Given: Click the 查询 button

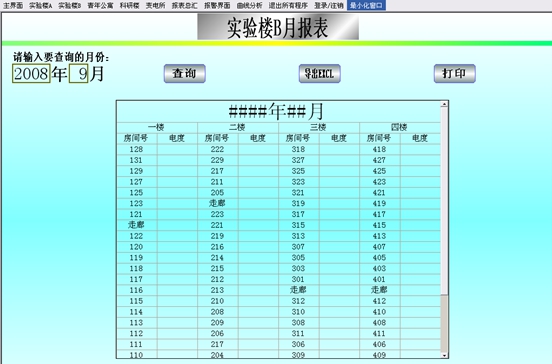Looking at the screenshot, I should [184, 74].
